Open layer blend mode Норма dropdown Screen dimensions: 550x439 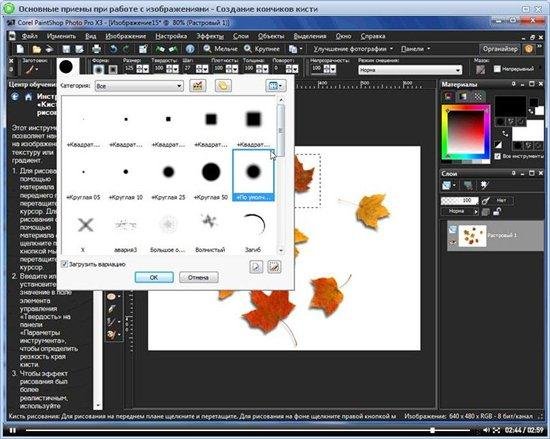point(459,211)
